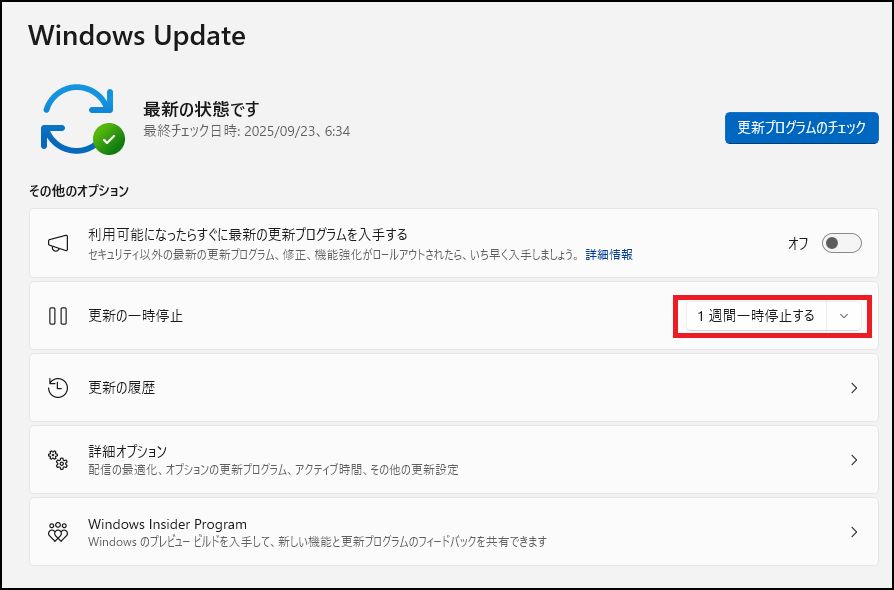Click the 最終チェック日時 timestamp text
The height and width of the screenshot is (590, 894).
click(247, 131)
